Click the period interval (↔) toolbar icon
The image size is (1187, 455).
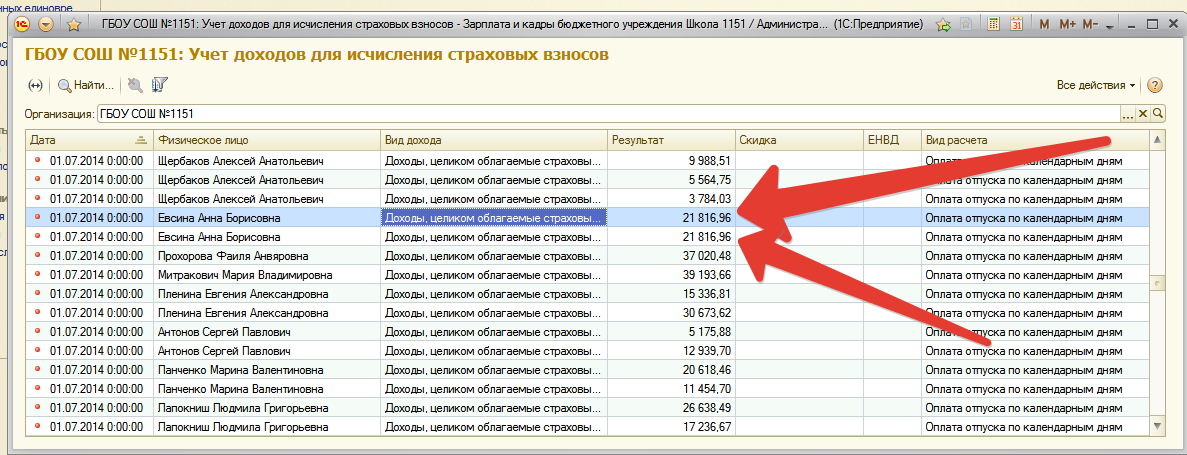36,86
